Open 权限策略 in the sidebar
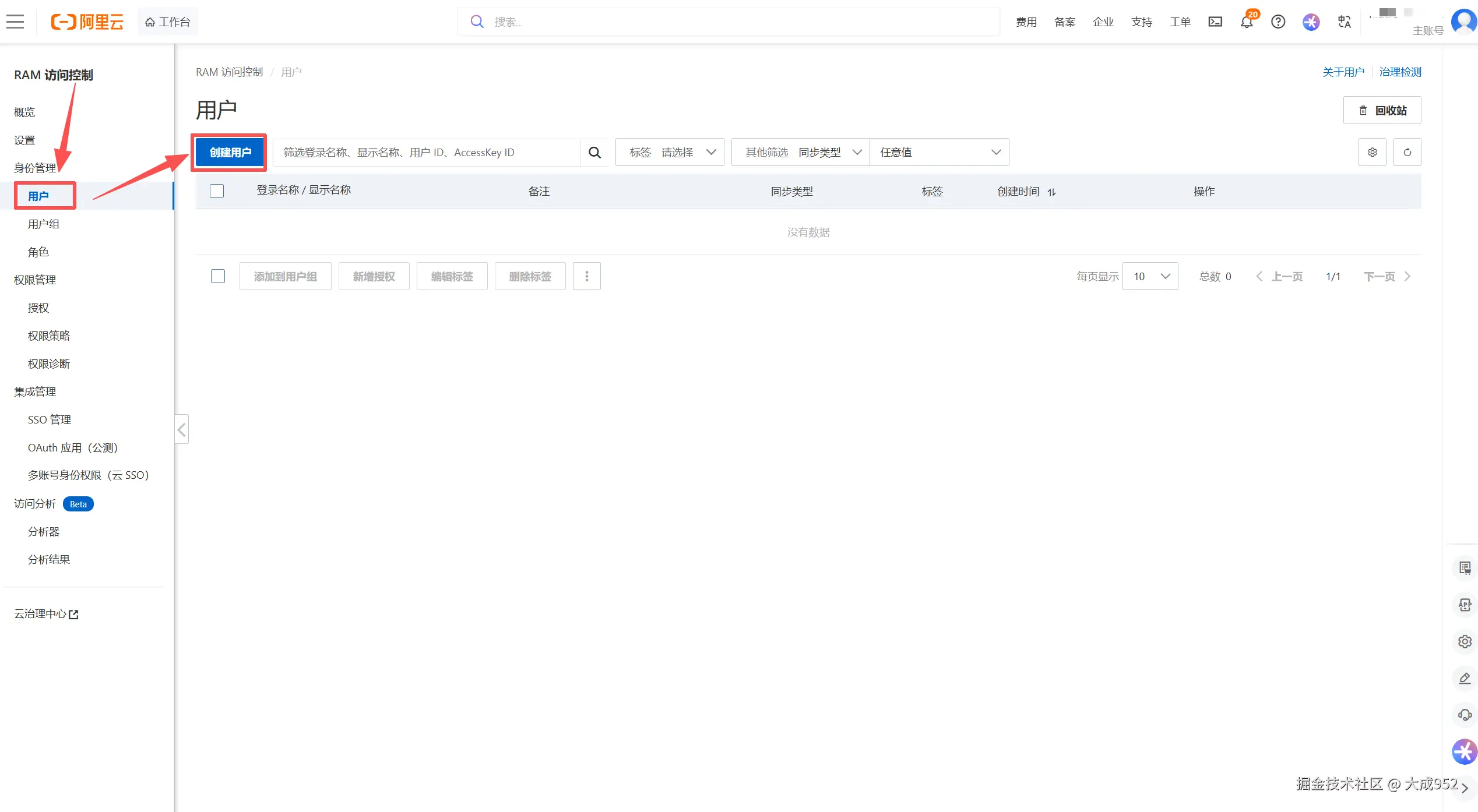 point(49,336)
